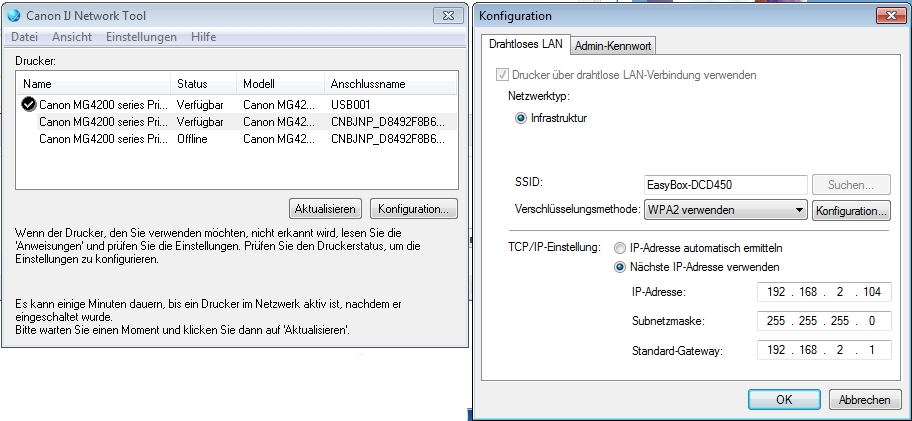Click the Modell column header

coord(280,84)
